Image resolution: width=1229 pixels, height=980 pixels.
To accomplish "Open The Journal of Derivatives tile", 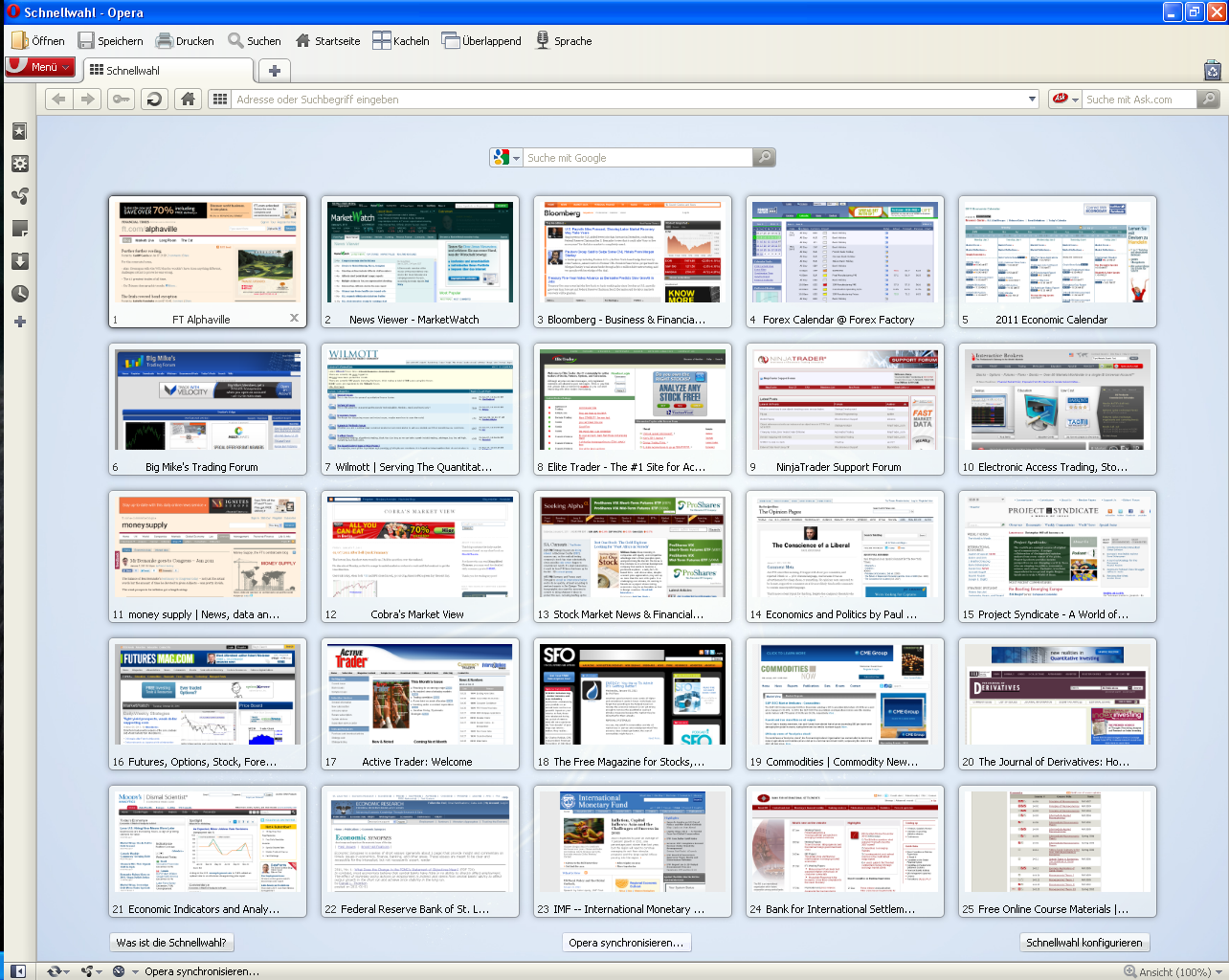I will point(1058,704).
